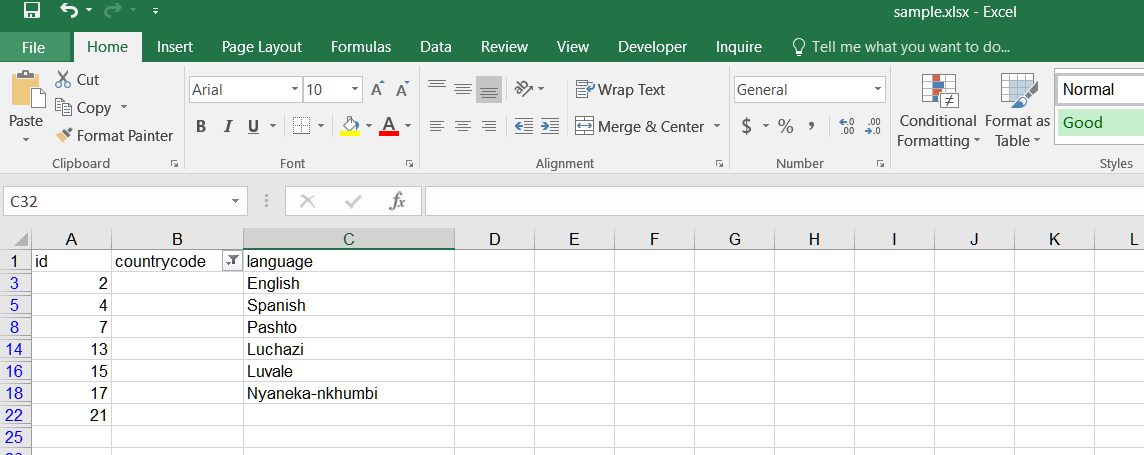
Task: Click the Center align icon
Action: click(462, 126)
